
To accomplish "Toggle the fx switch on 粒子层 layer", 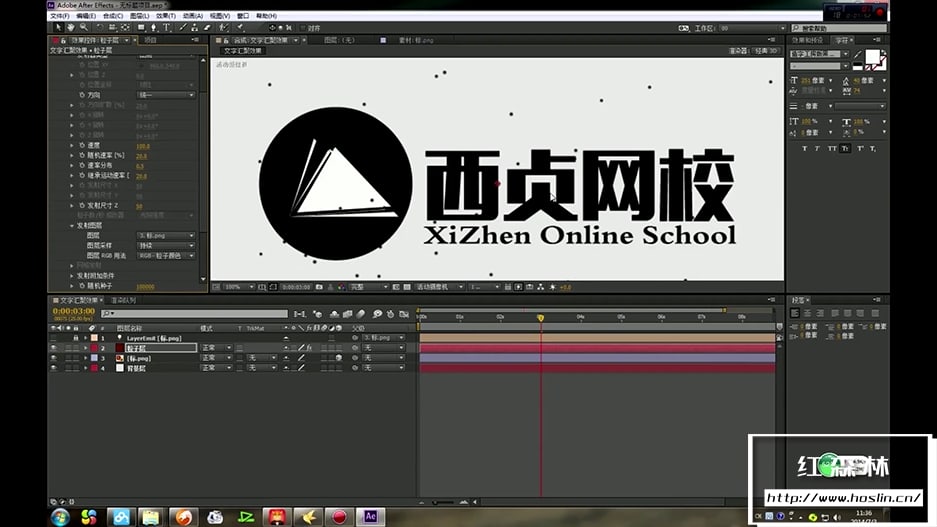I will click(310, 348).
